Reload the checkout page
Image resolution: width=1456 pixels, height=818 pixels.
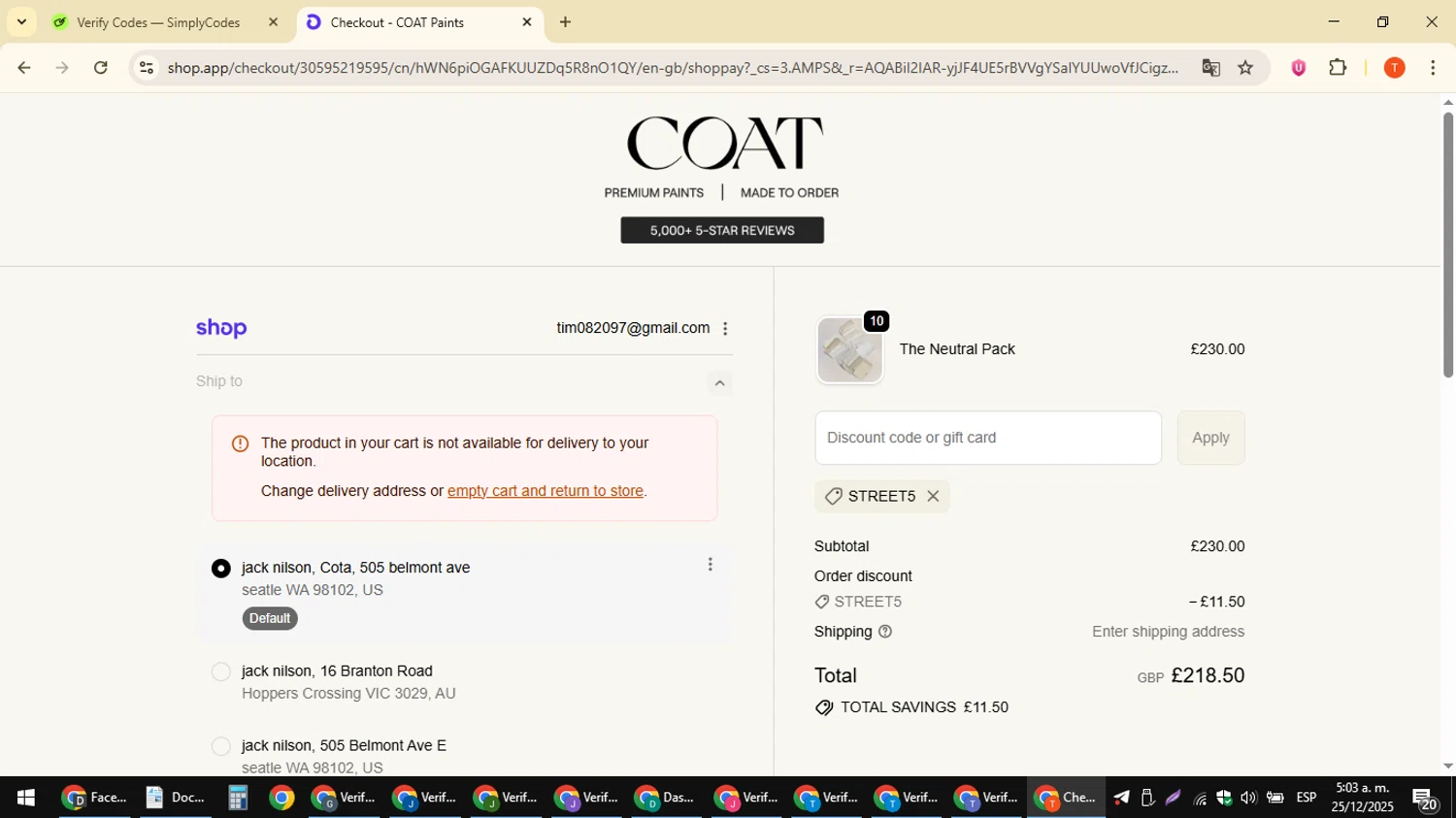[x=101, y=68]
